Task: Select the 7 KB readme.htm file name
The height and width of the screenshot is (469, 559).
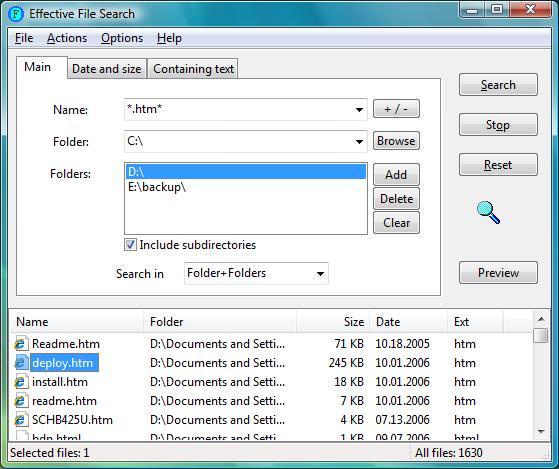Action: 65,401
